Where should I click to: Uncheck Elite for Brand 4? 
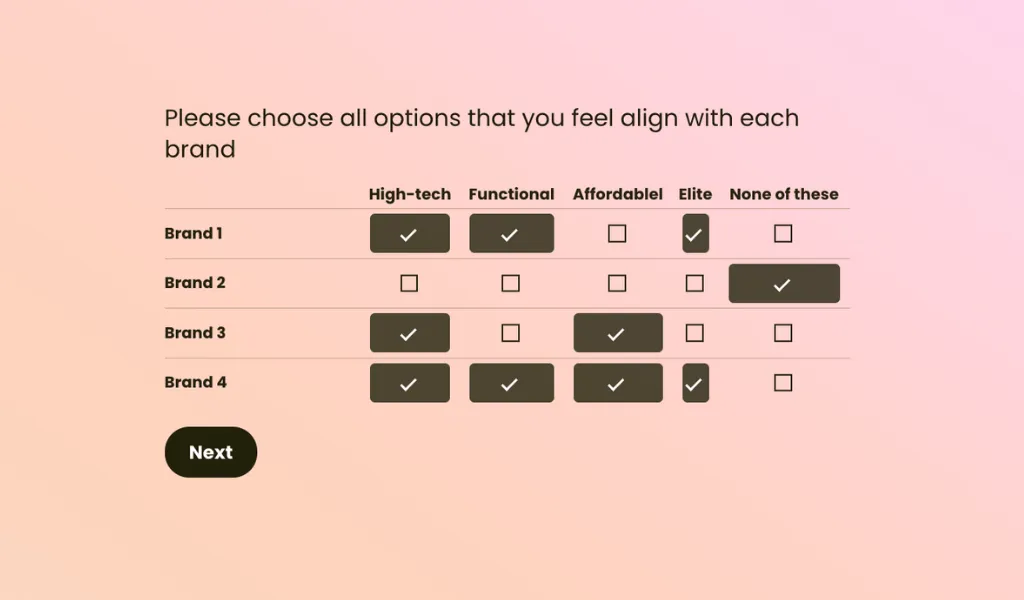click(x=695, y=382)
